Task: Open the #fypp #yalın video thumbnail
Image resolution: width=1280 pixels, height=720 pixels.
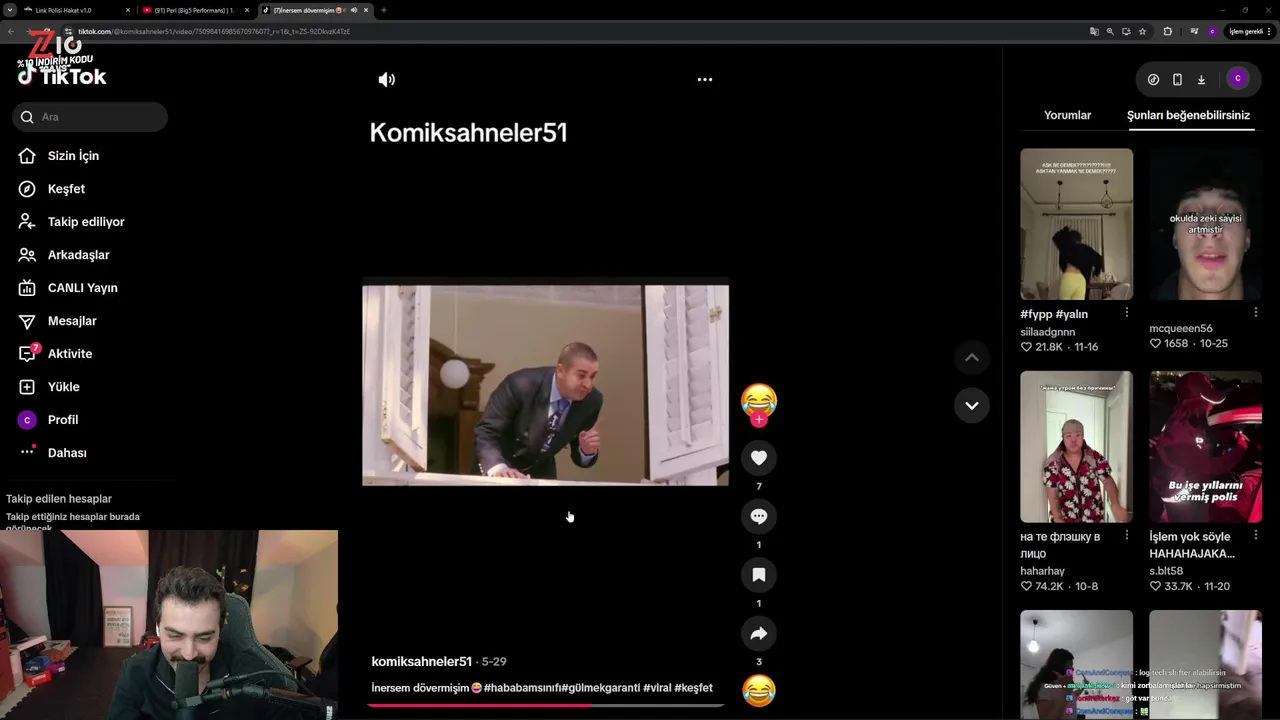Action: coord(1076,224)
